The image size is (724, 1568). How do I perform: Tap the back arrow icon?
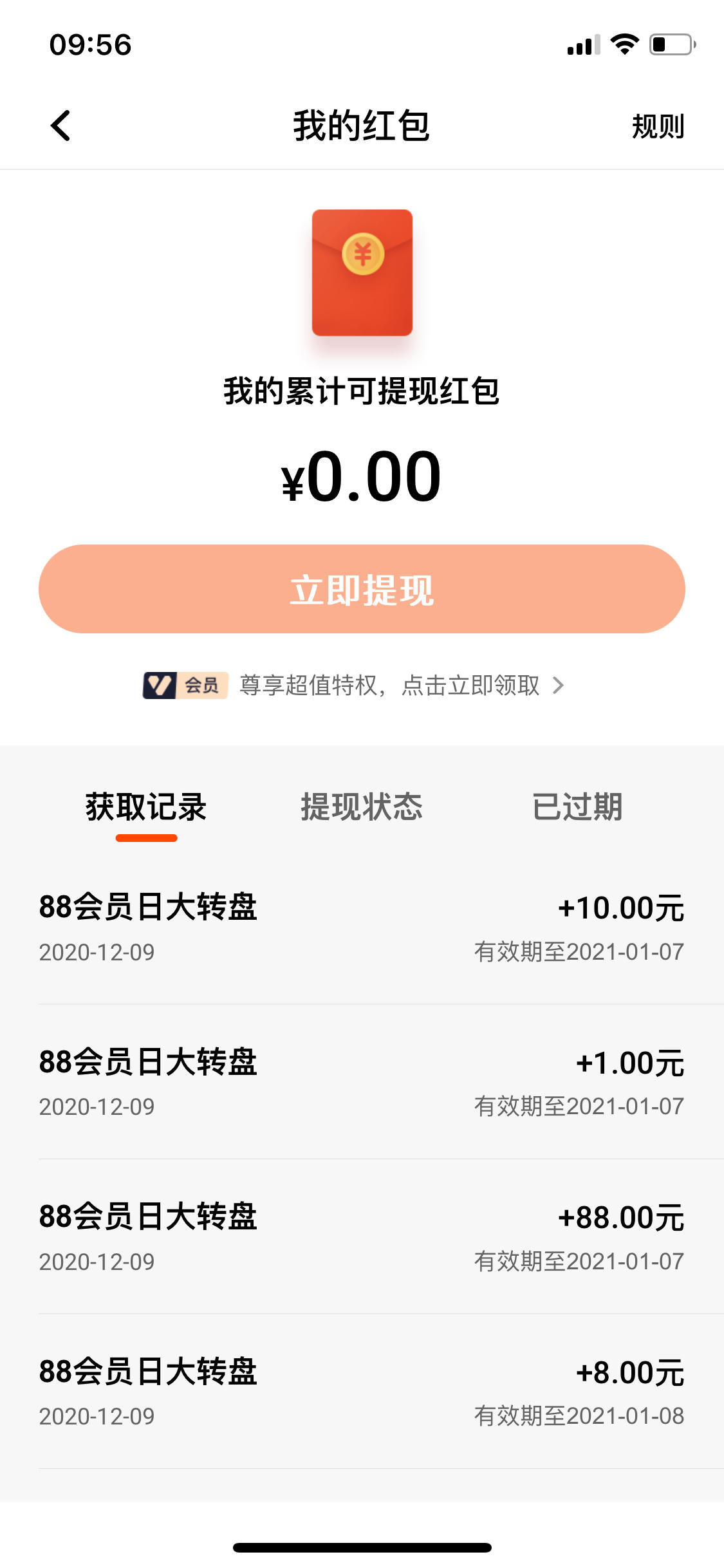pyautogui.click(x=60, y=126)
